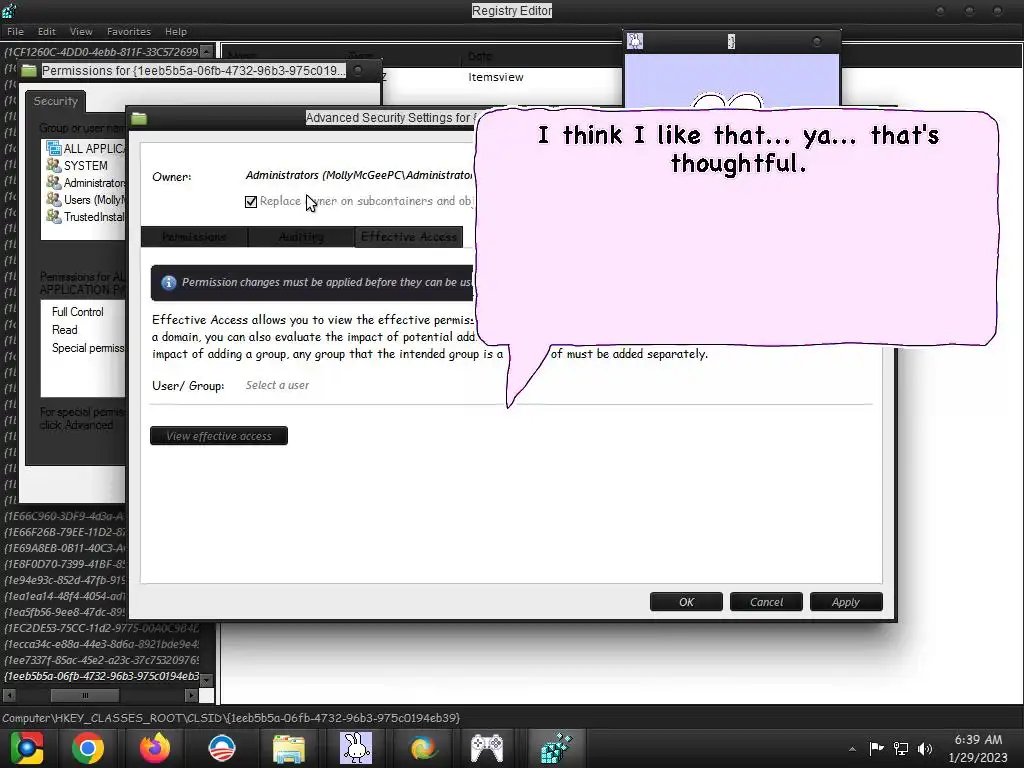The height and width of the screenshot is (768, 1024).
Task: Launch Firefox from the taskbar
Action: tap(155, 748)
